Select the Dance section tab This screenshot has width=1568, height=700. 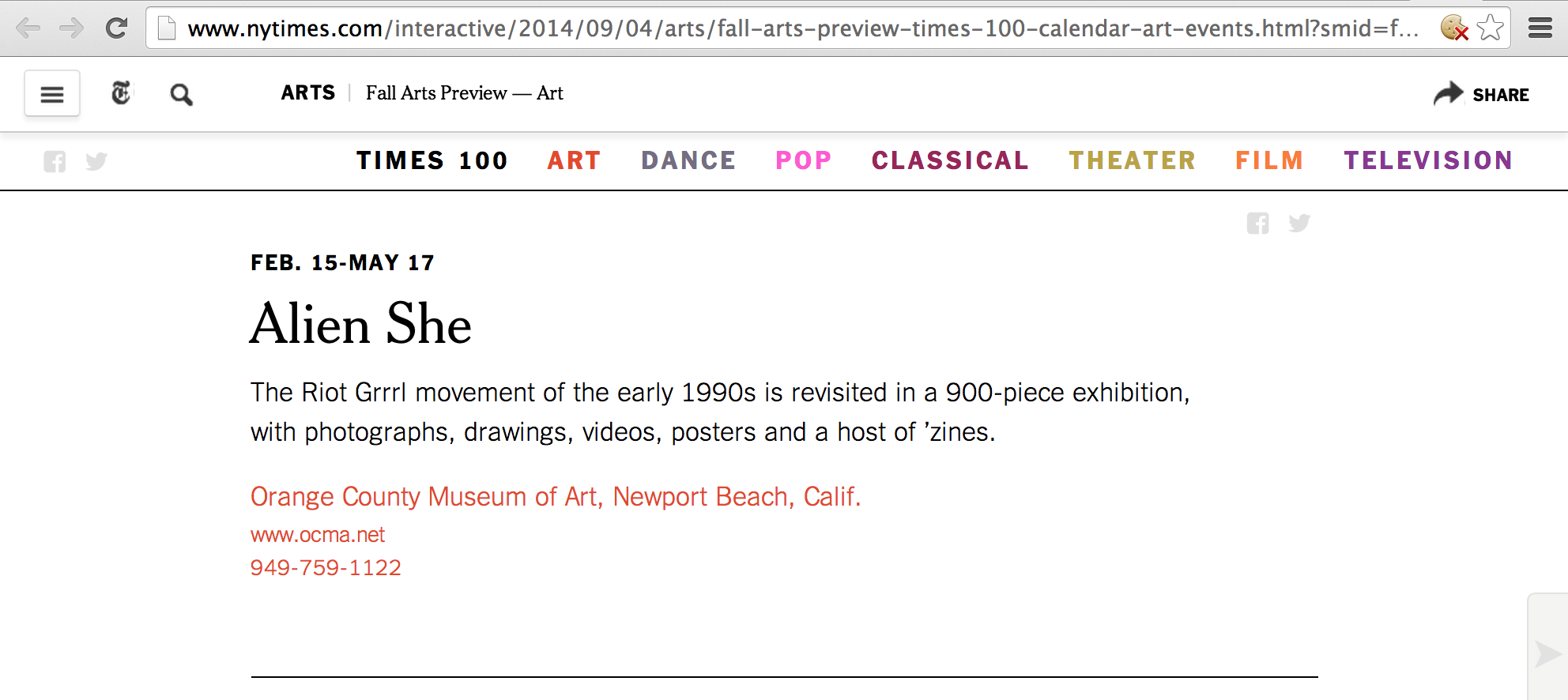tap(688, 160)
